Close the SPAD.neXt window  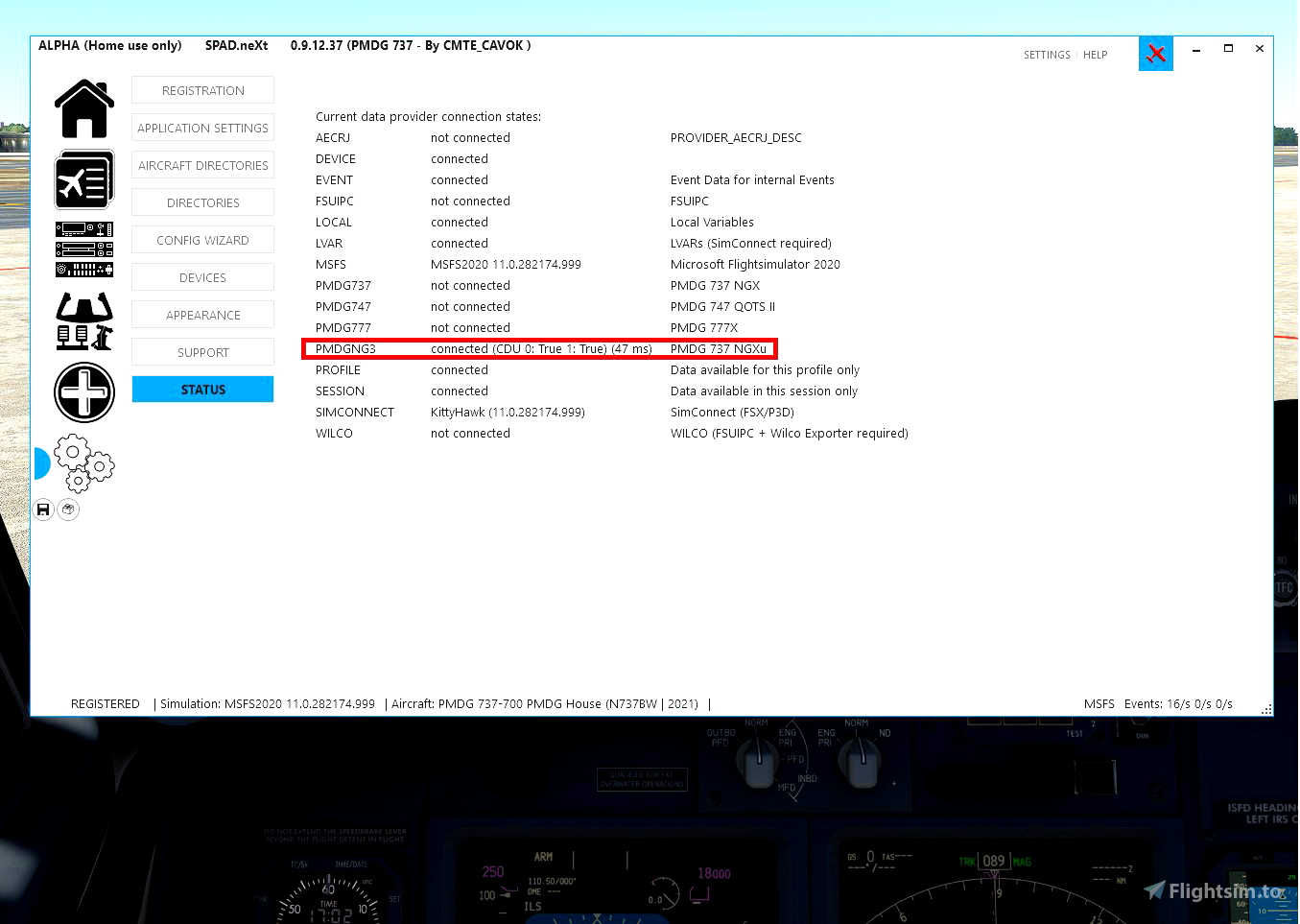[1260, 49]
